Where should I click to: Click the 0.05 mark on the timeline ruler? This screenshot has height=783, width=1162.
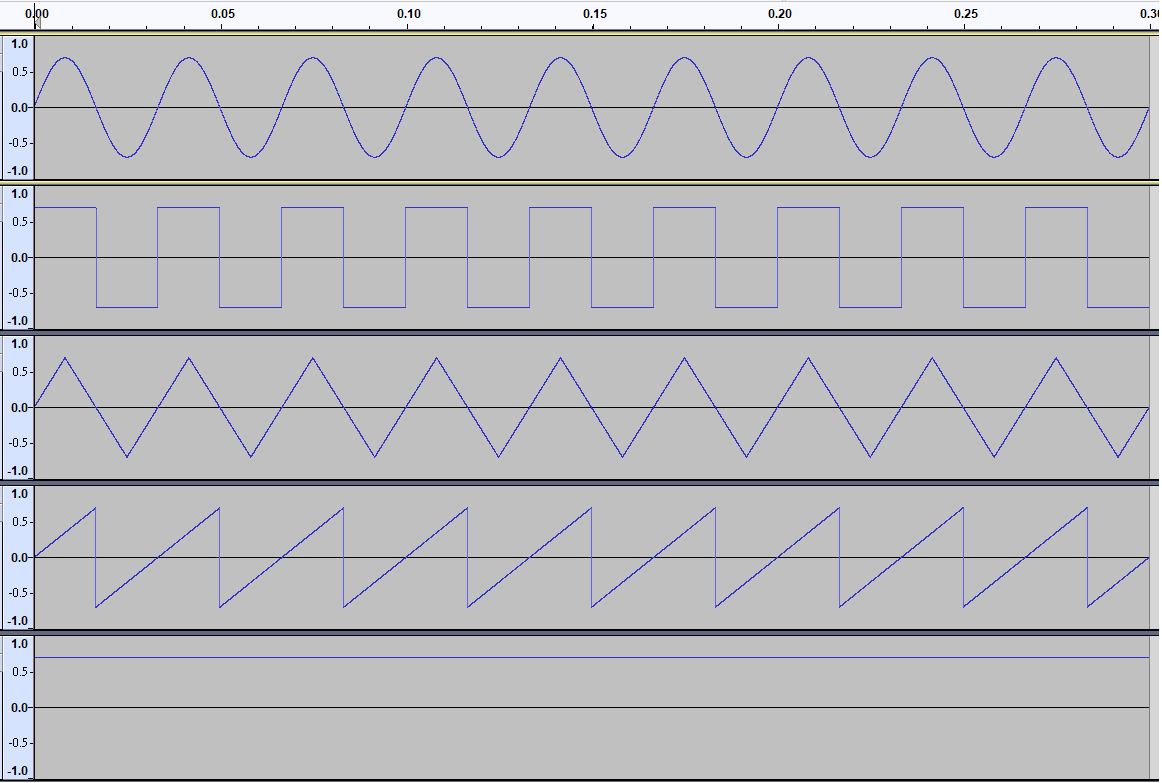pos(225,15)
